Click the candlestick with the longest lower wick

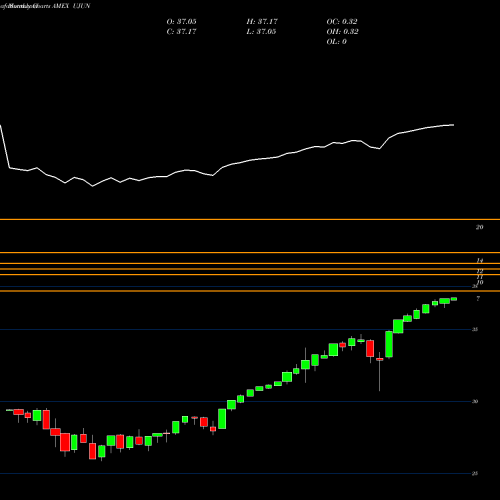[x=380, y=371]
